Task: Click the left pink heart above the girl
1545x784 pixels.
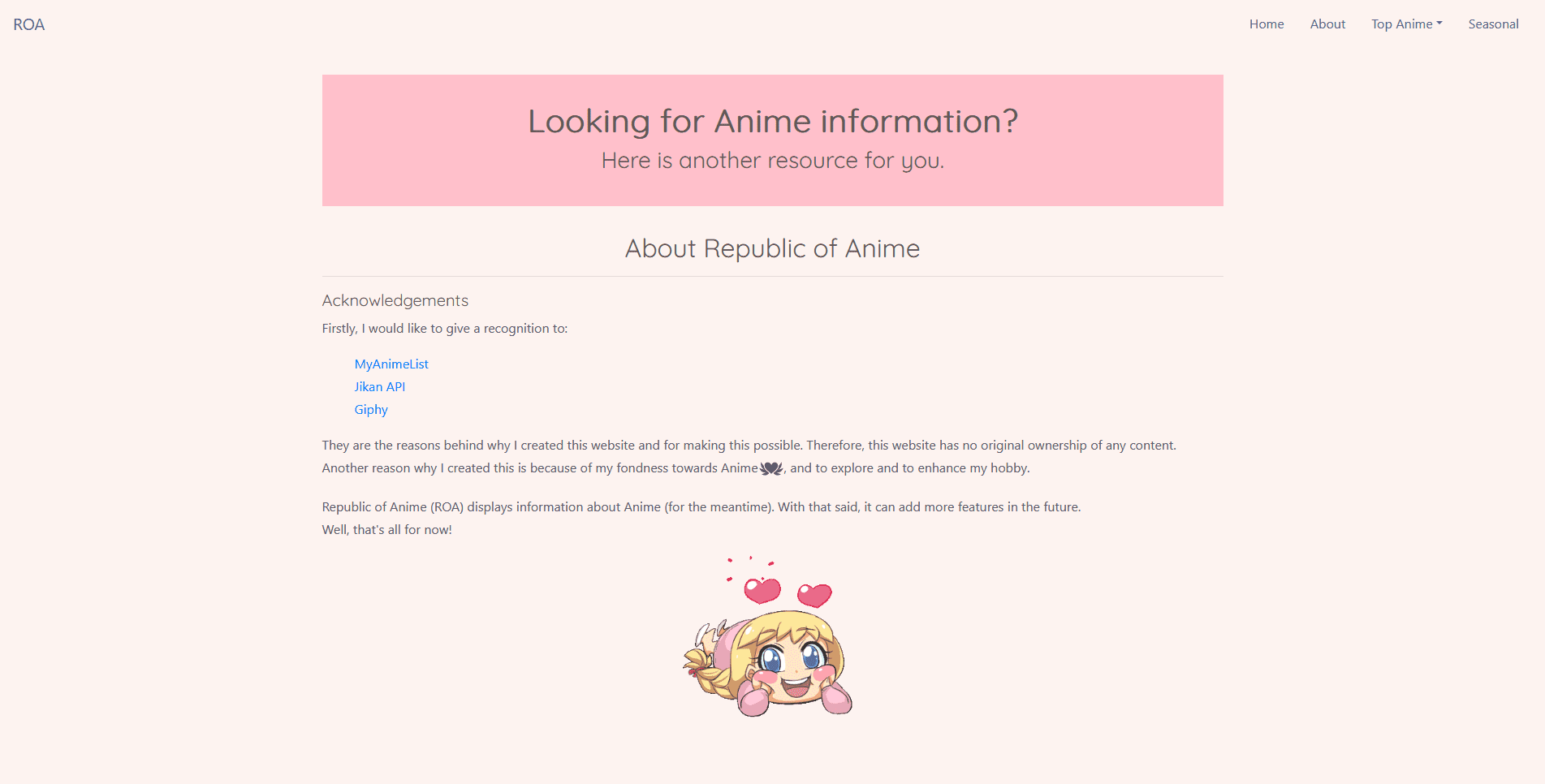Action: pos(762,590)
